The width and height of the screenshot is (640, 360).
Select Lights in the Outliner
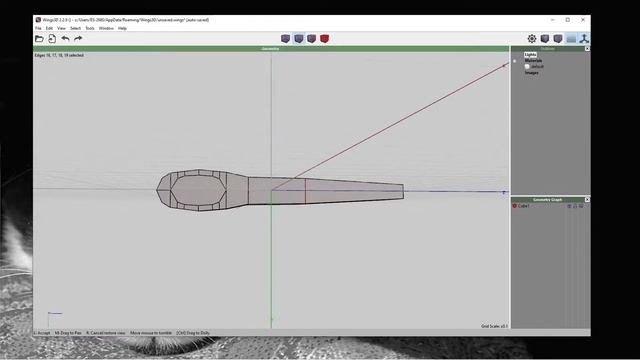tap(530, 54)
